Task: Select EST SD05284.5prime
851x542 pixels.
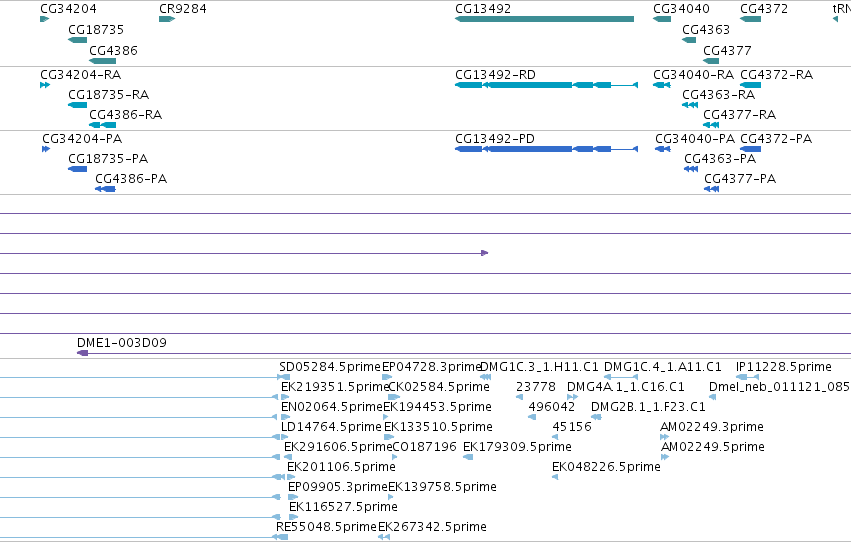Action: (x=330, y=367)
